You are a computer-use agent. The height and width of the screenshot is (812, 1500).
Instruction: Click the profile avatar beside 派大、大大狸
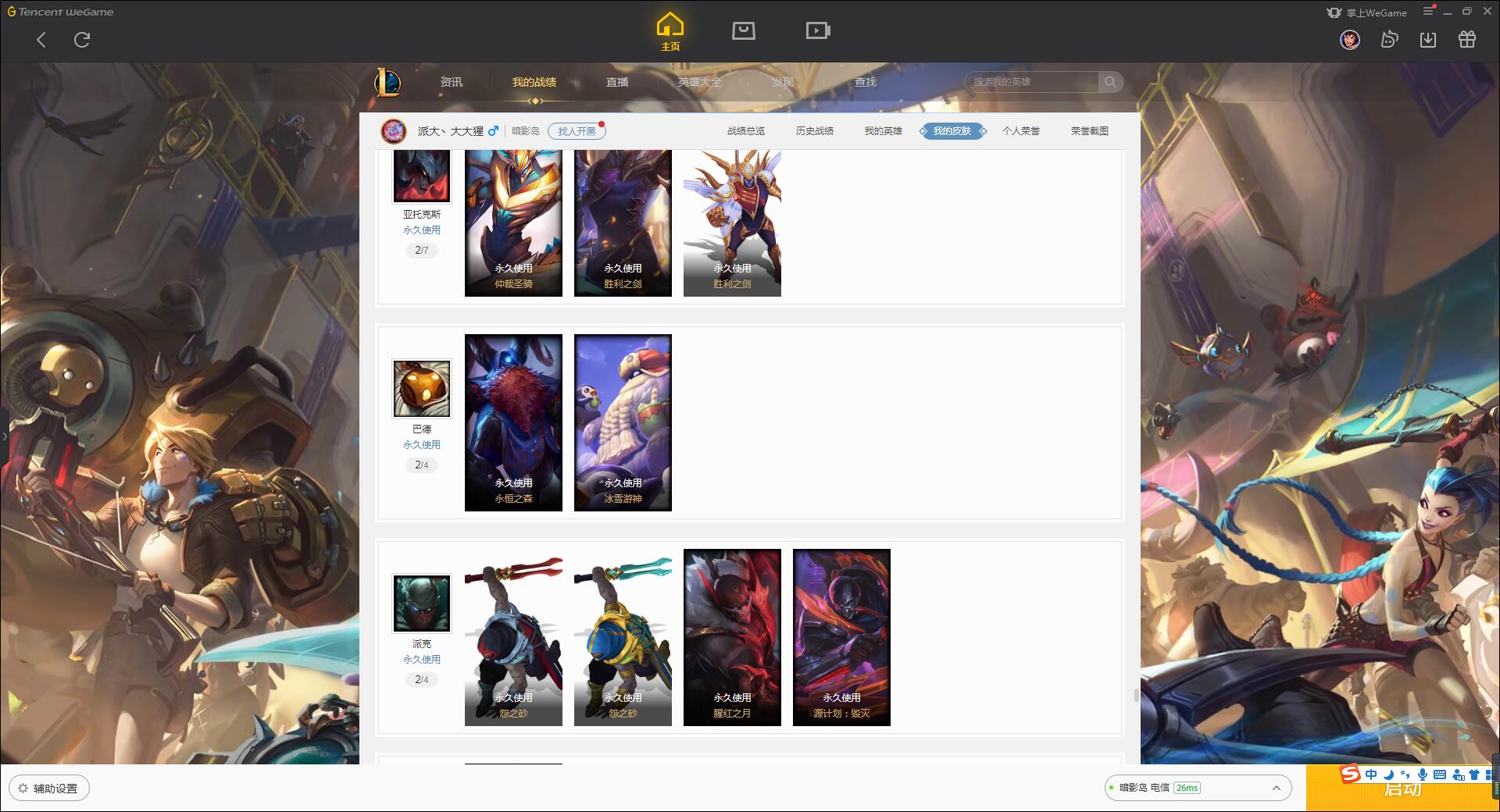tap(394, 131)
